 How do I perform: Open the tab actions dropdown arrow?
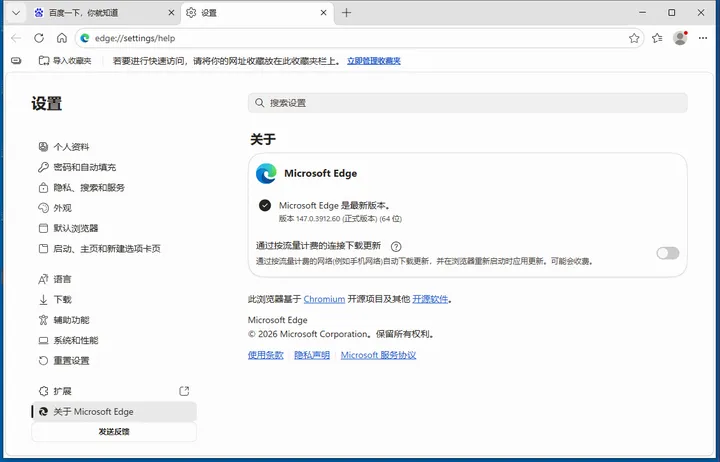coord(16,13)
